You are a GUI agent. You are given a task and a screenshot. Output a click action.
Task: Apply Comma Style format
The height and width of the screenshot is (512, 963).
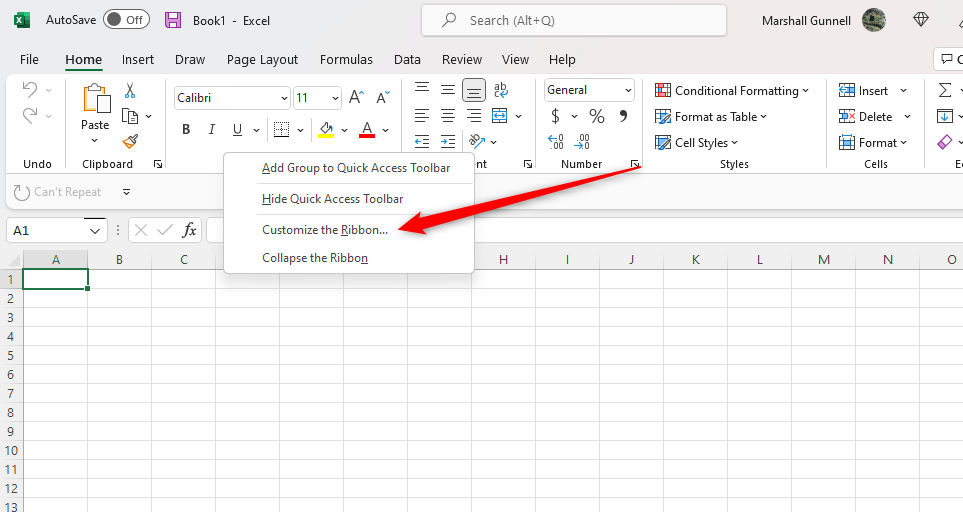tap(623, 116)
